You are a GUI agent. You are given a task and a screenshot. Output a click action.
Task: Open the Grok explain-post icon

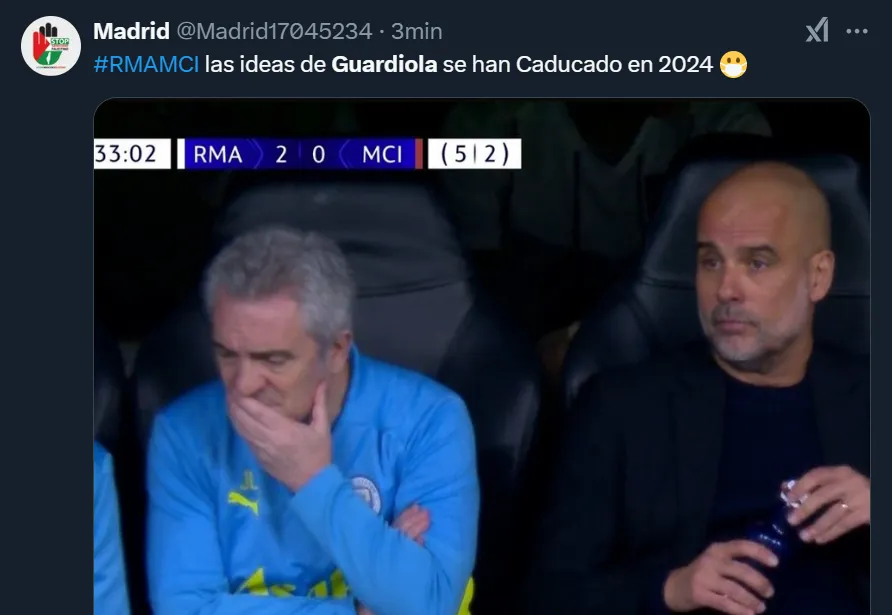pos(817,30)
